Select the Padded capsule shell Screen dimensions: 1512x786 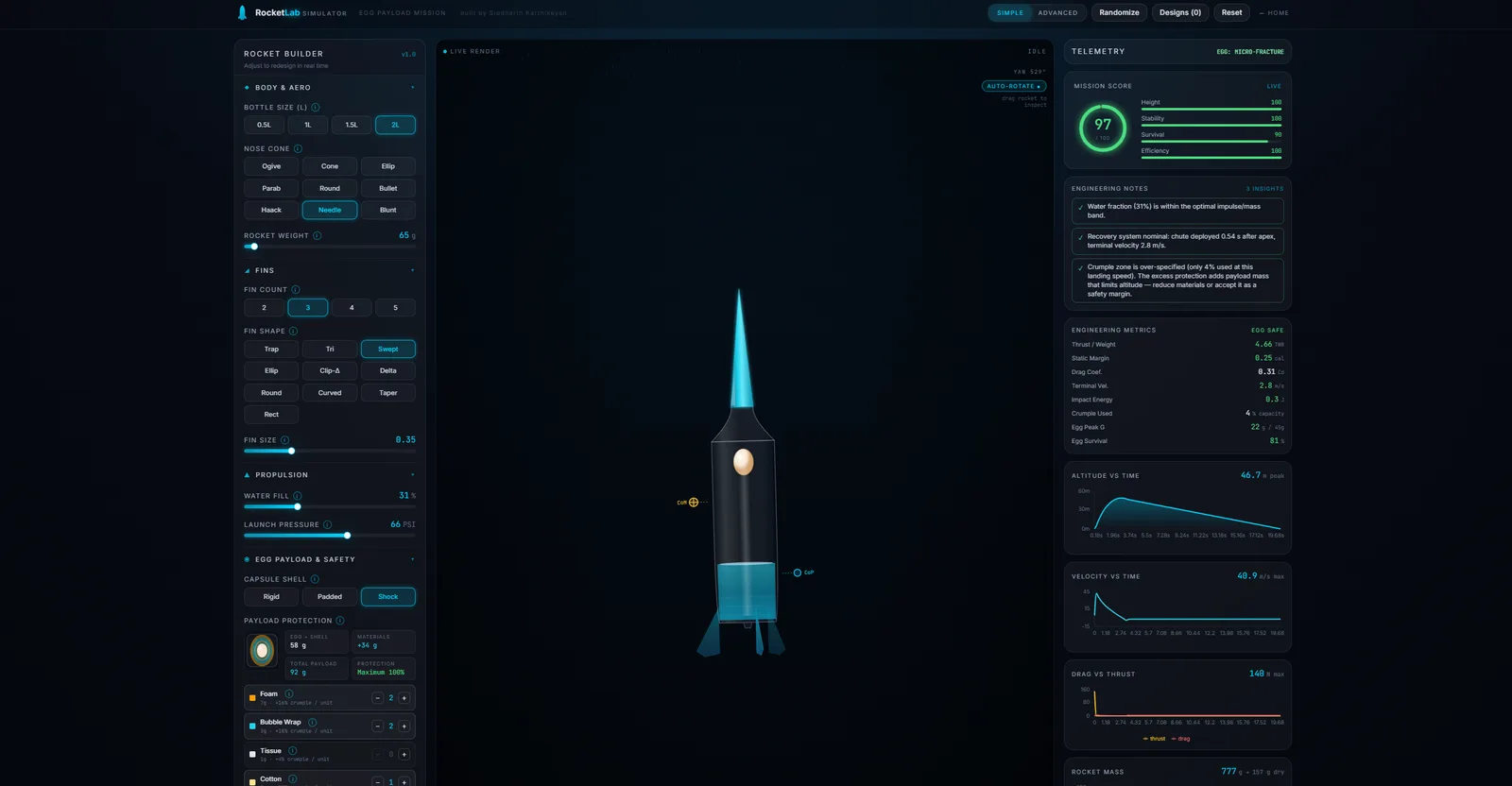click(330, 597)
